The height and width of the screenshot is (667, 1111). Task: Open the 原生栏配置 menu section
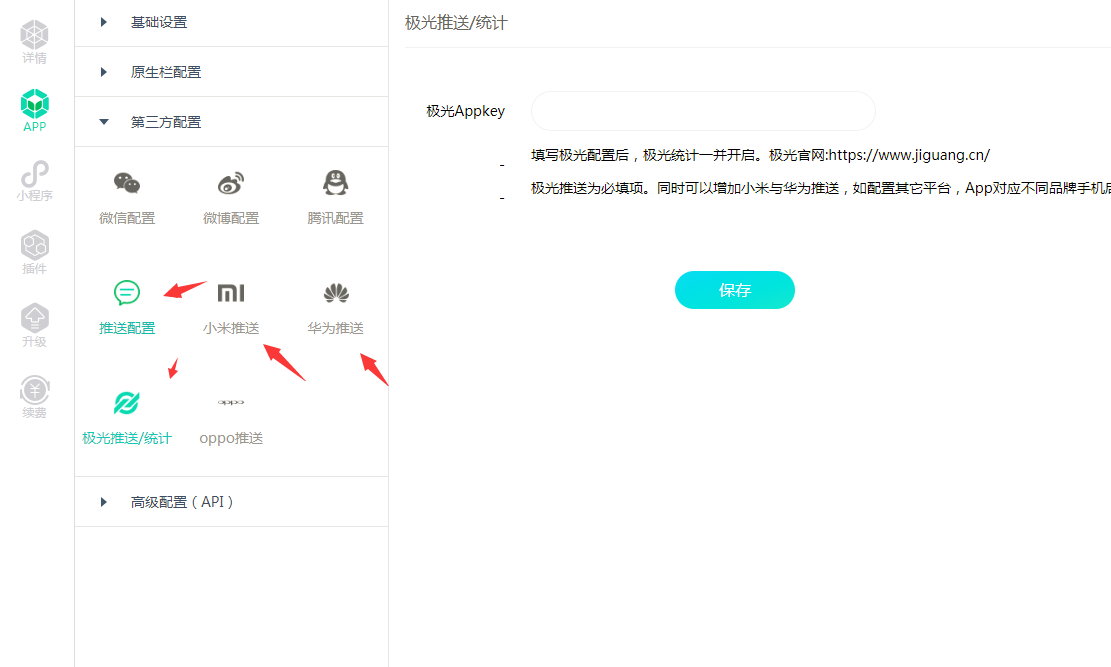[x=231, y=72]
